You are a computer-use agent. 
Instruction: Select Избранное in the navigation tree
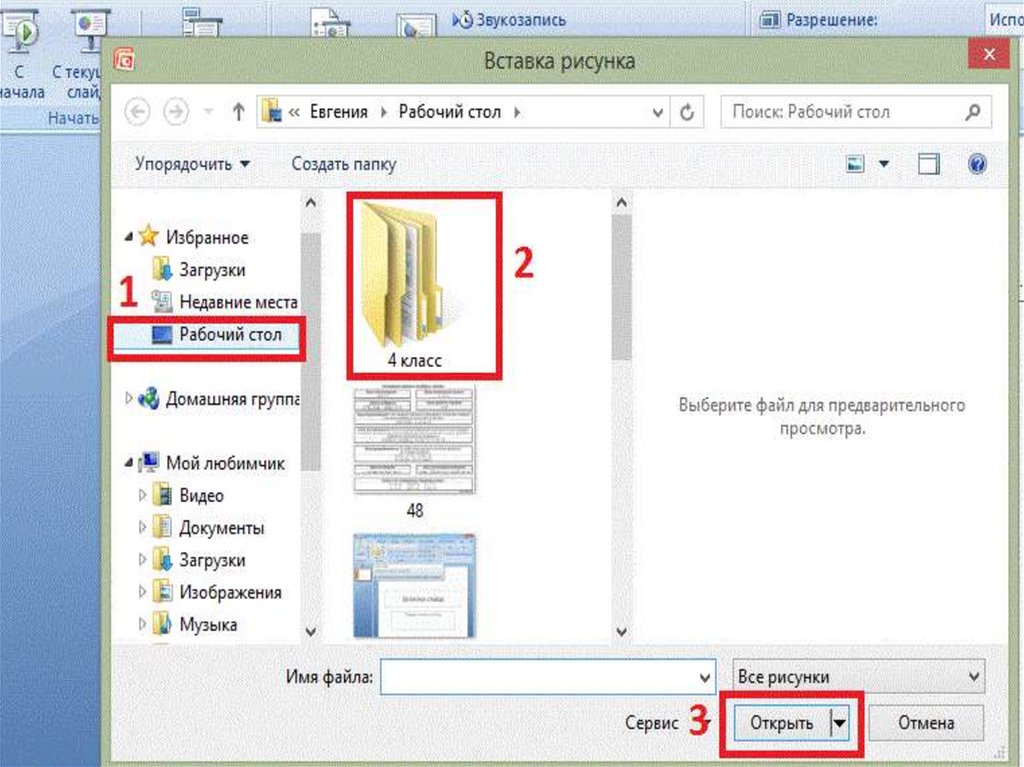(207, 237)
